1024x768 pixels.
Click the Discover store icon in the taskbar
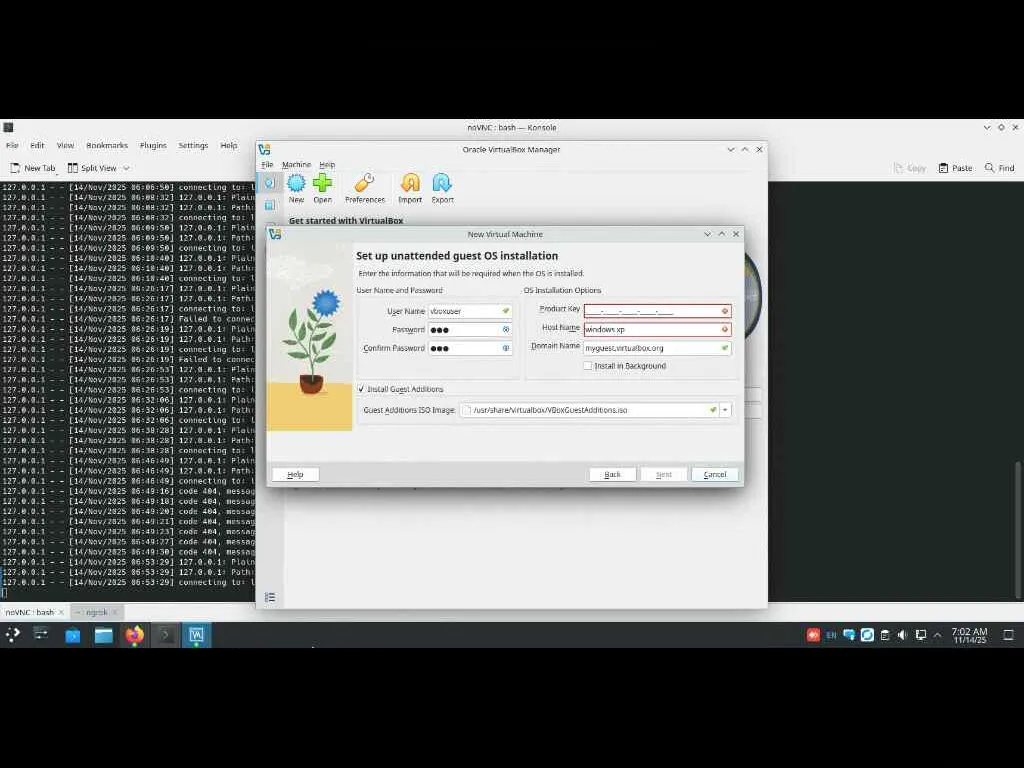[x=72, y=635]
